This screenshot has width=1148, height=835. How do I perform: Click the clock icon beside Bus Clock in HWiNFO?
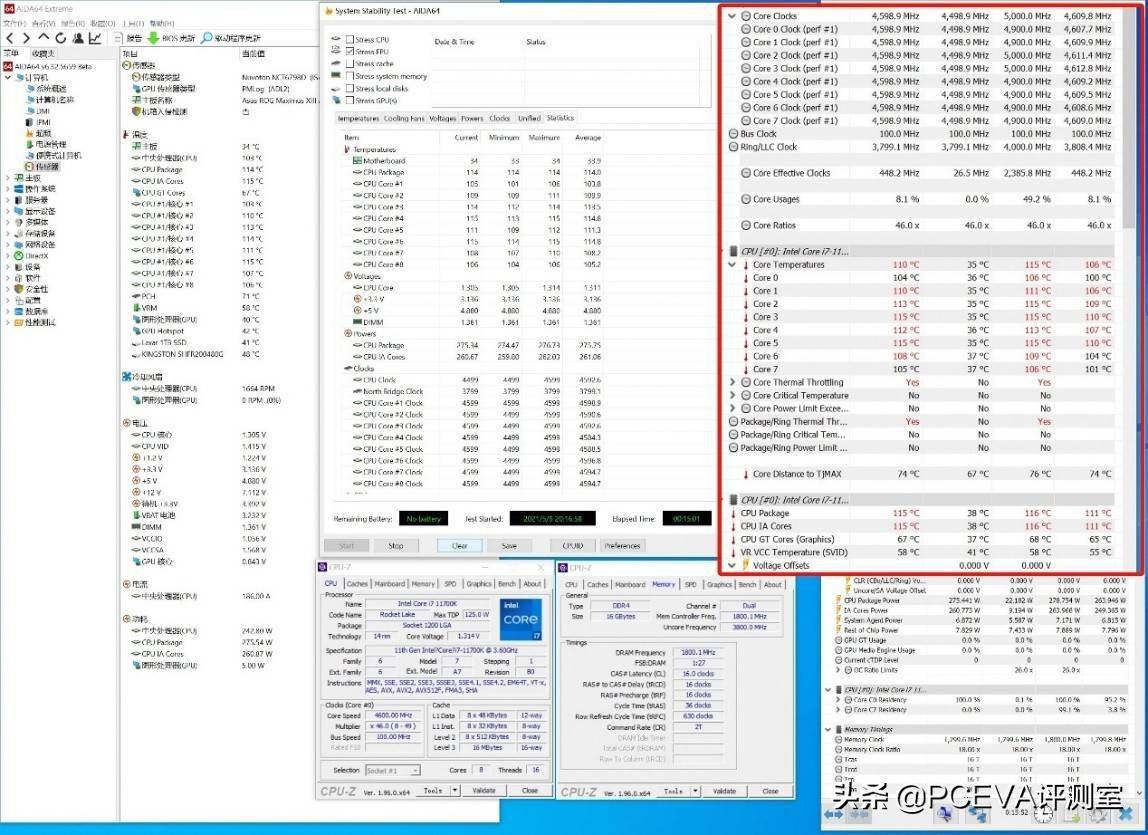click(x=734, y=134)
